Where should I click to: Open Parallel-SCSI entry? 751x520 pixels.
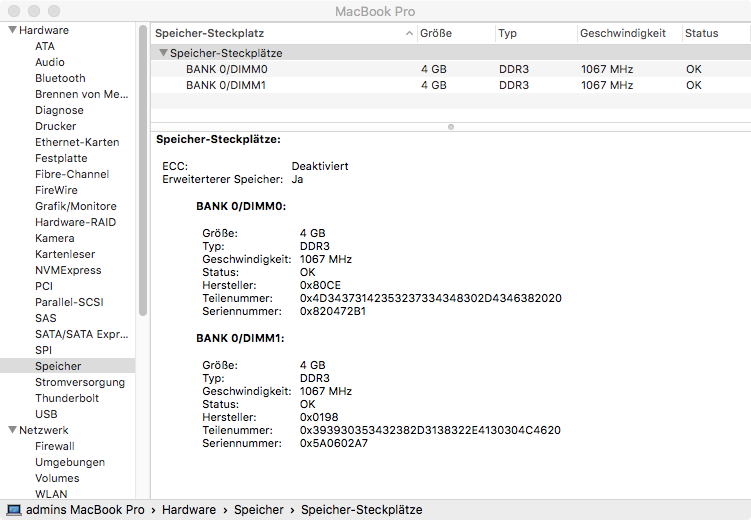69,302
